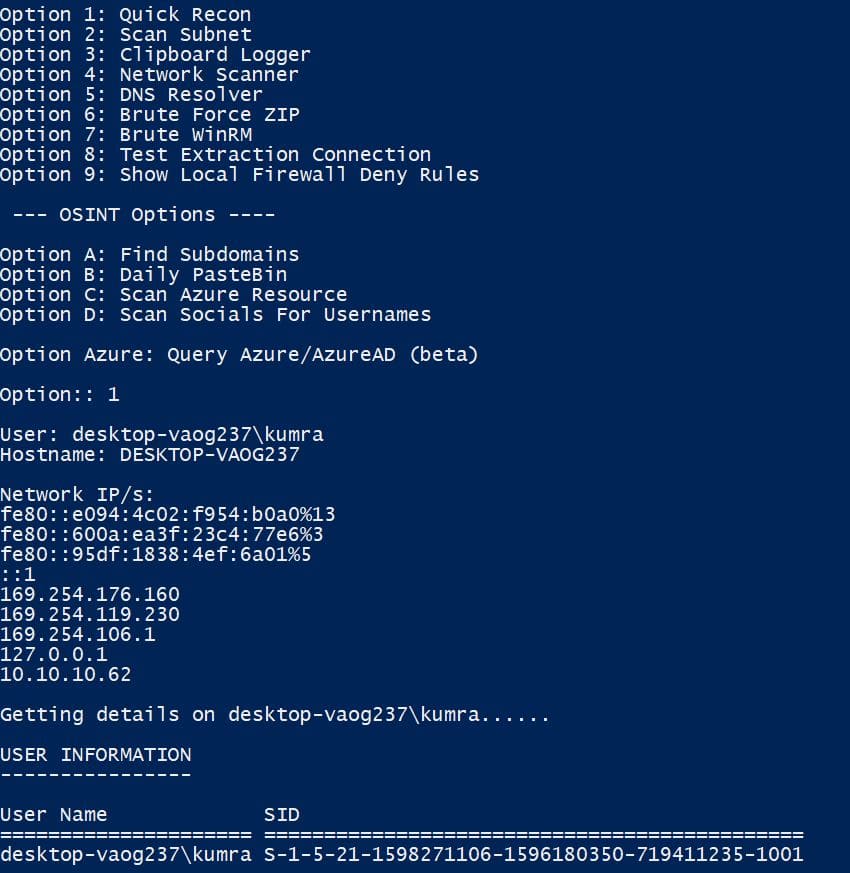
Task: Select the 'Scan Socials For Usernames' entry
Action: [x=215, y=315]
